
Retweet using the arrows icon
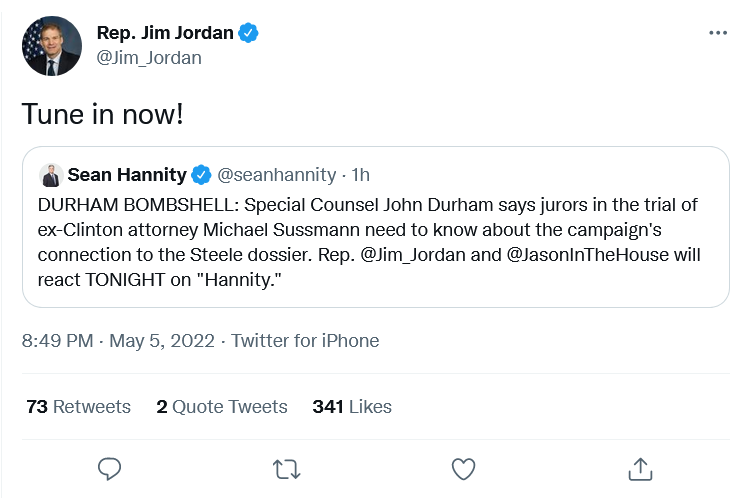tap(286, 468)
